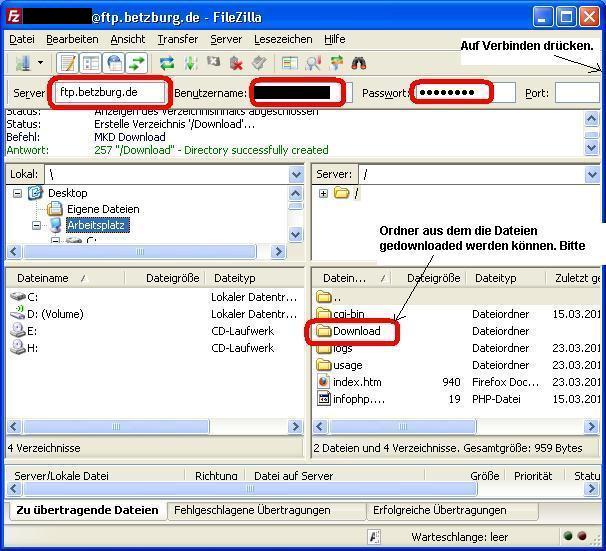The width and height of the screenshot is (606, 551).
Task: Open filename filters with magnifier icon
Action: 313,63
